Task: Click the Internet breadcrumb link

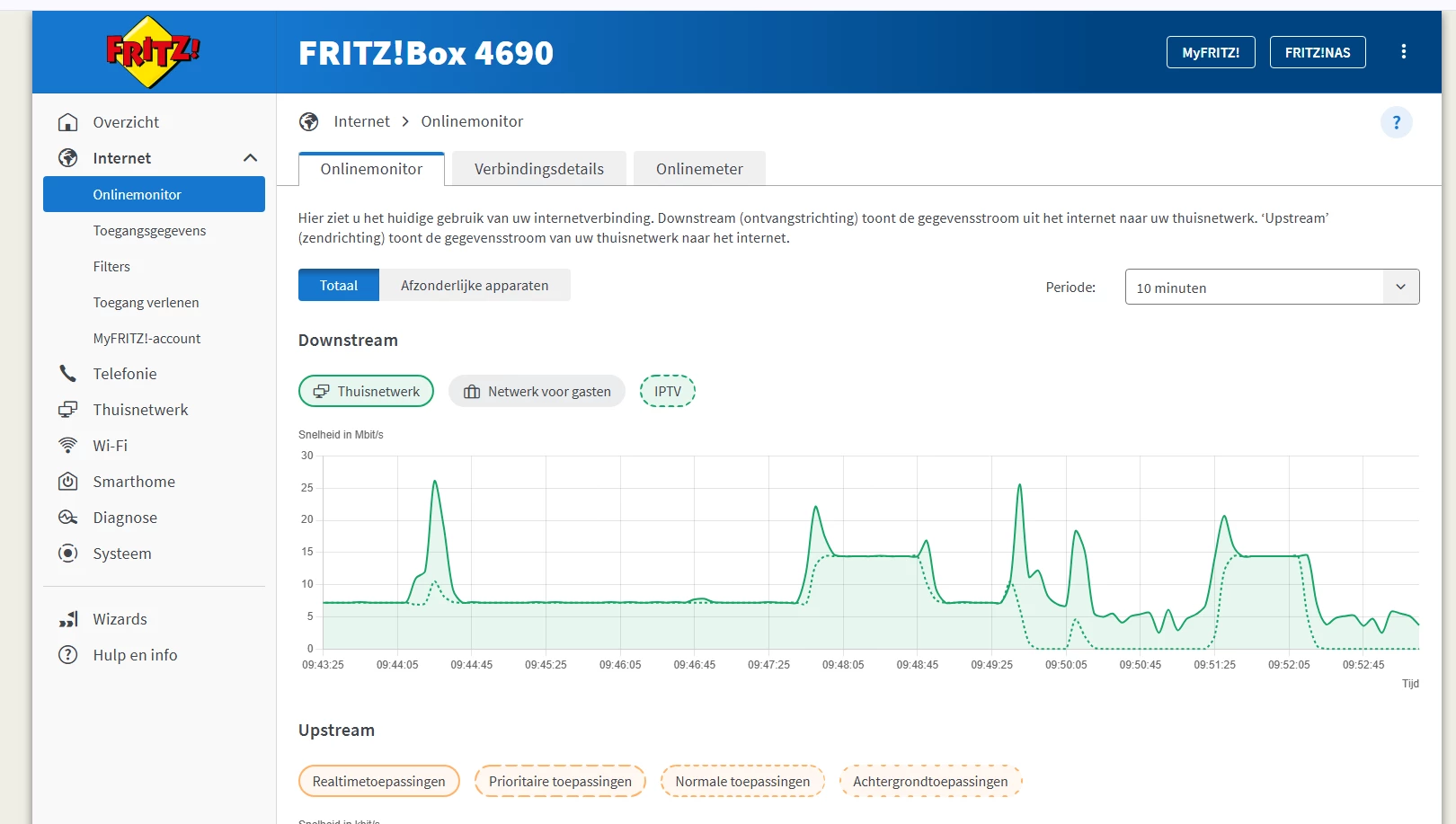Action: (361, 121)
